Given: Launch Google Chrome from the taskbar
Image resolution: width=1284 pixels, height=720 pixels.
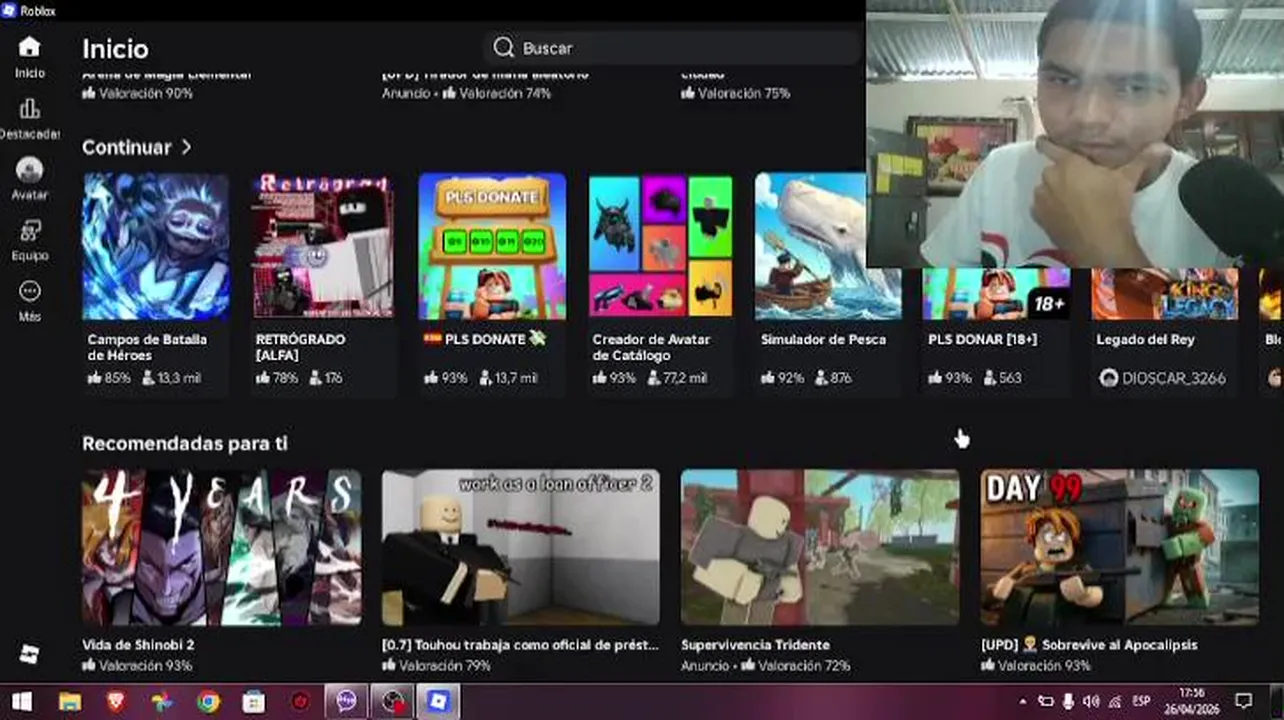Looking at the screenshot, I should pos(208,702).
